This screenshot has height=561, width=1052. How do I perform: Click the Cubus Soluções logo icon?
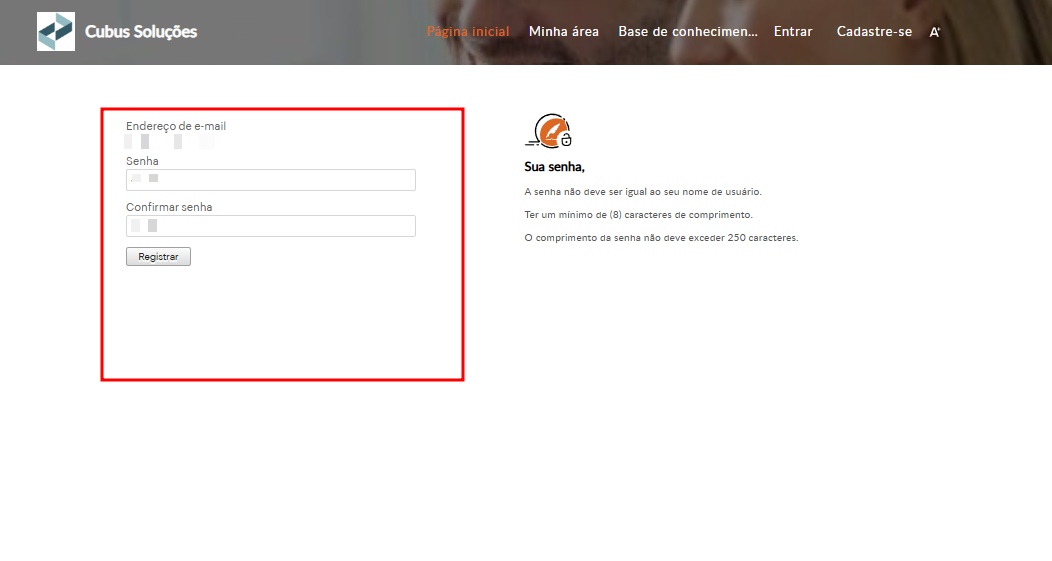(x=56, y=32)
